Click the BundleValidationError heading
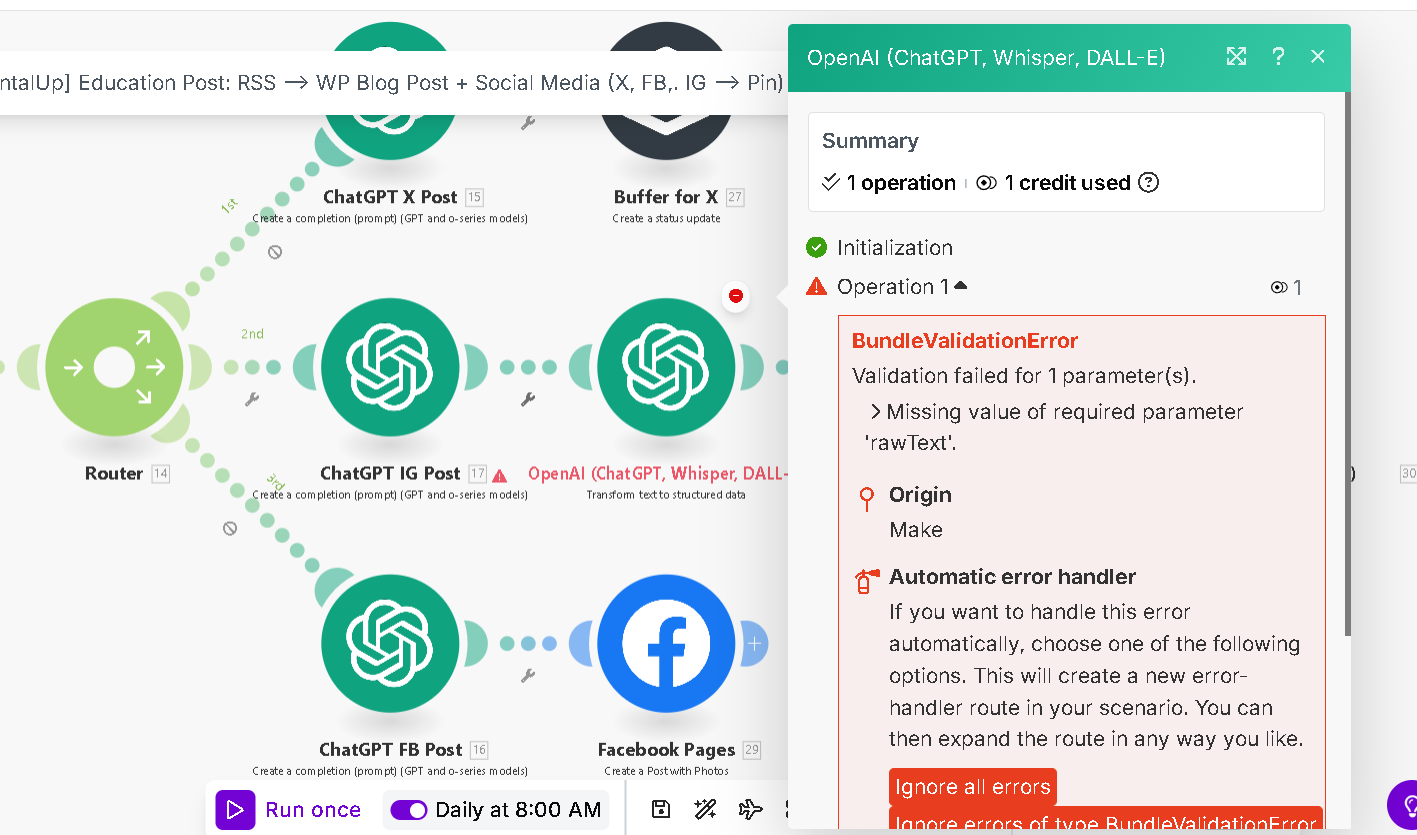 click(x=965, y=341)
